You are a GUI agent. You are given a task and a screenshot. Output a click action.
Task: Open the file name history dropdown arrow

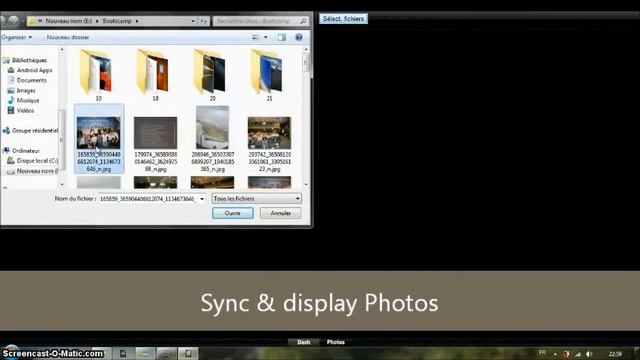tap(202, 199)
